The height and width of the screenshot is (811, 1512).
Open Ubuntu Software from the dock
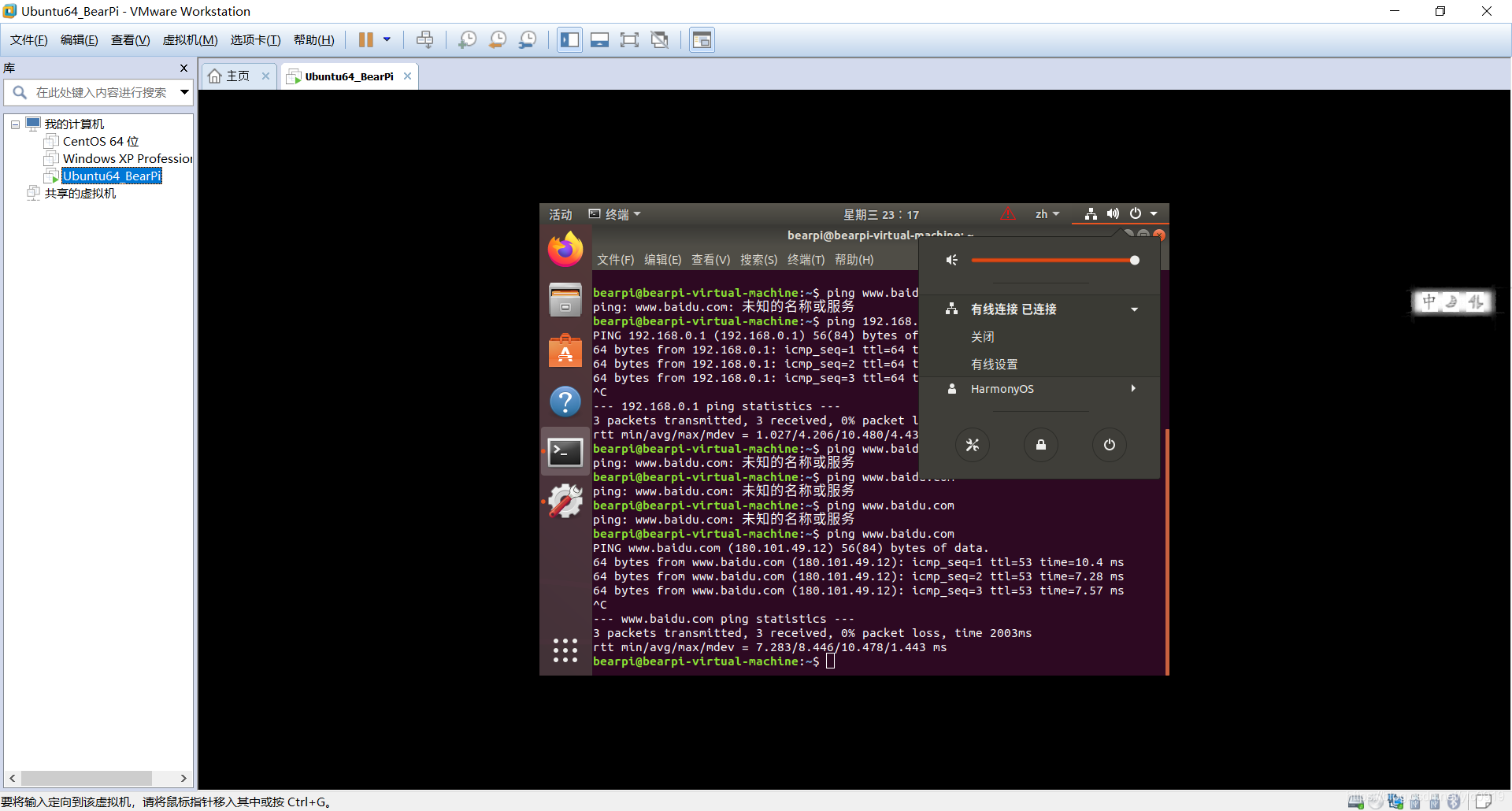point(565,350)
